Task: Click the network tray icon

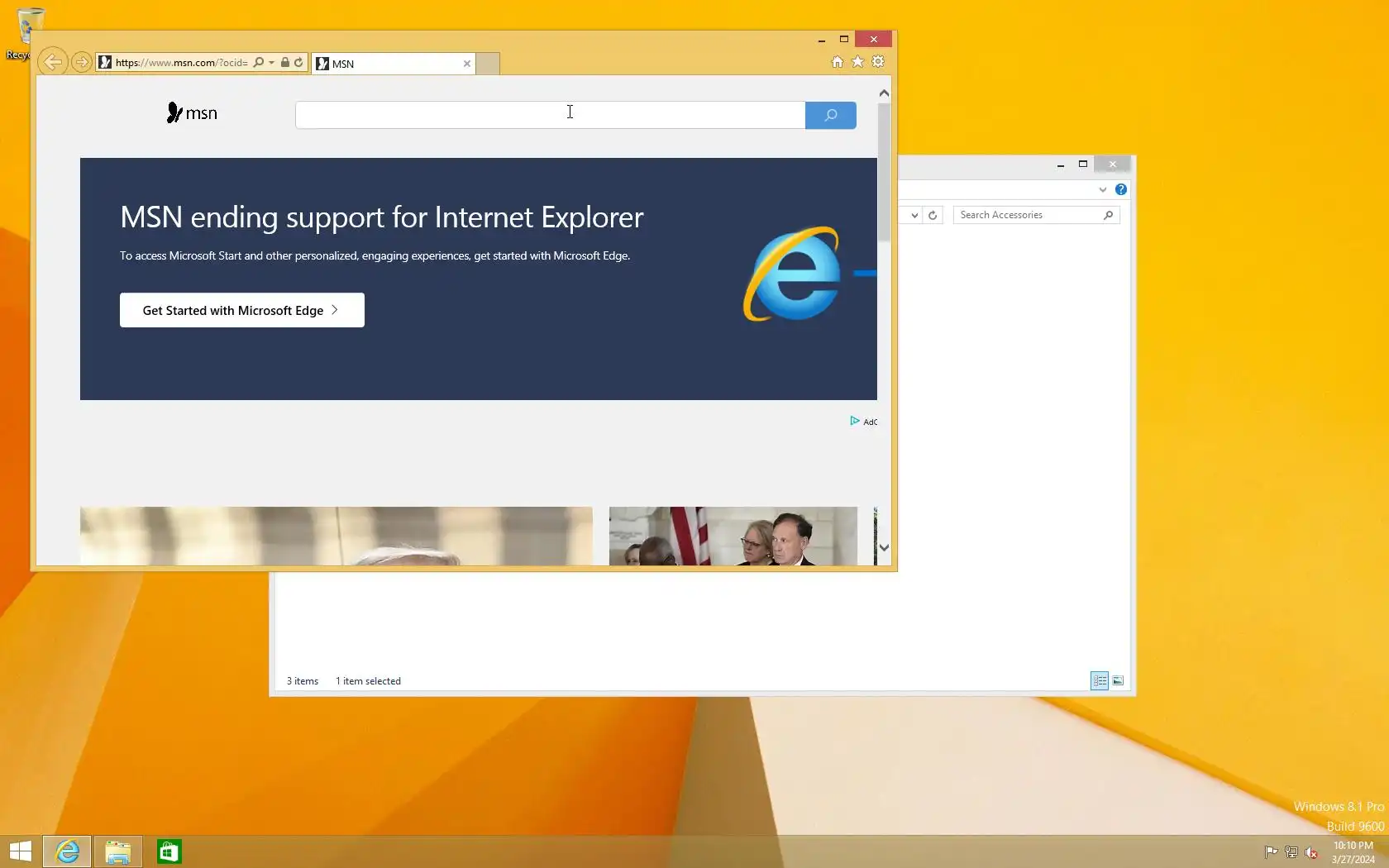Action: tap(1291, 852)
